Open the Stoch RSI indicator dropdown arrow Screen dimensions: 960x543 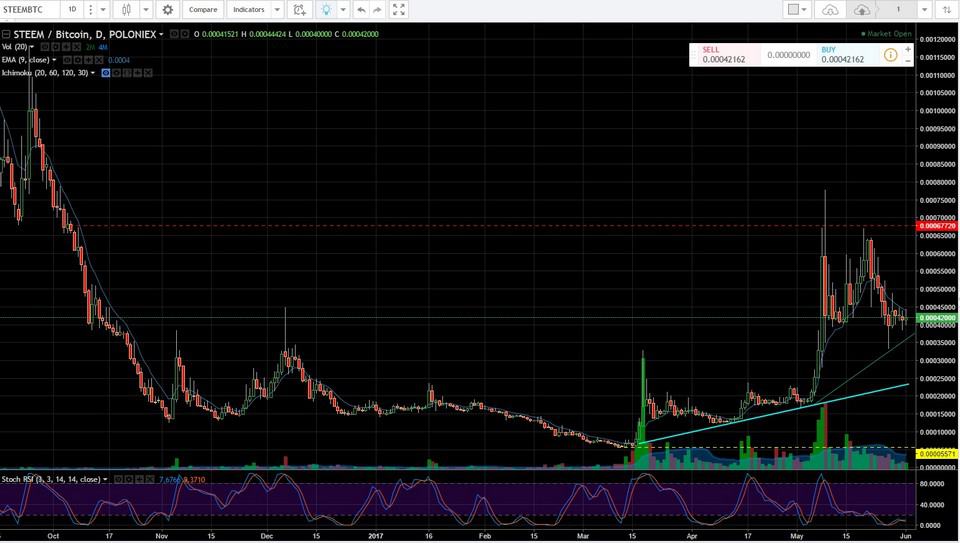[x=105, y=479]
